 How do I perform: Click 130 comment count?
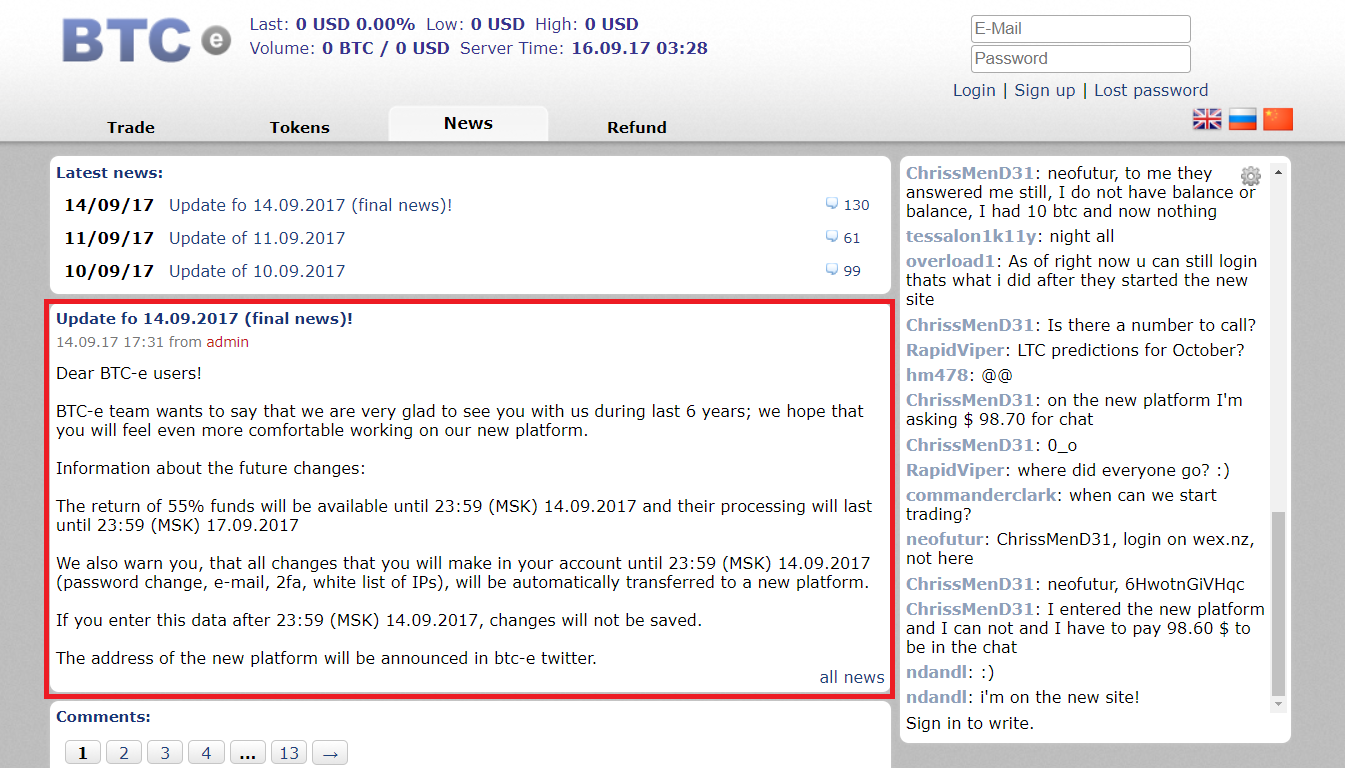[x=857, y=205]
